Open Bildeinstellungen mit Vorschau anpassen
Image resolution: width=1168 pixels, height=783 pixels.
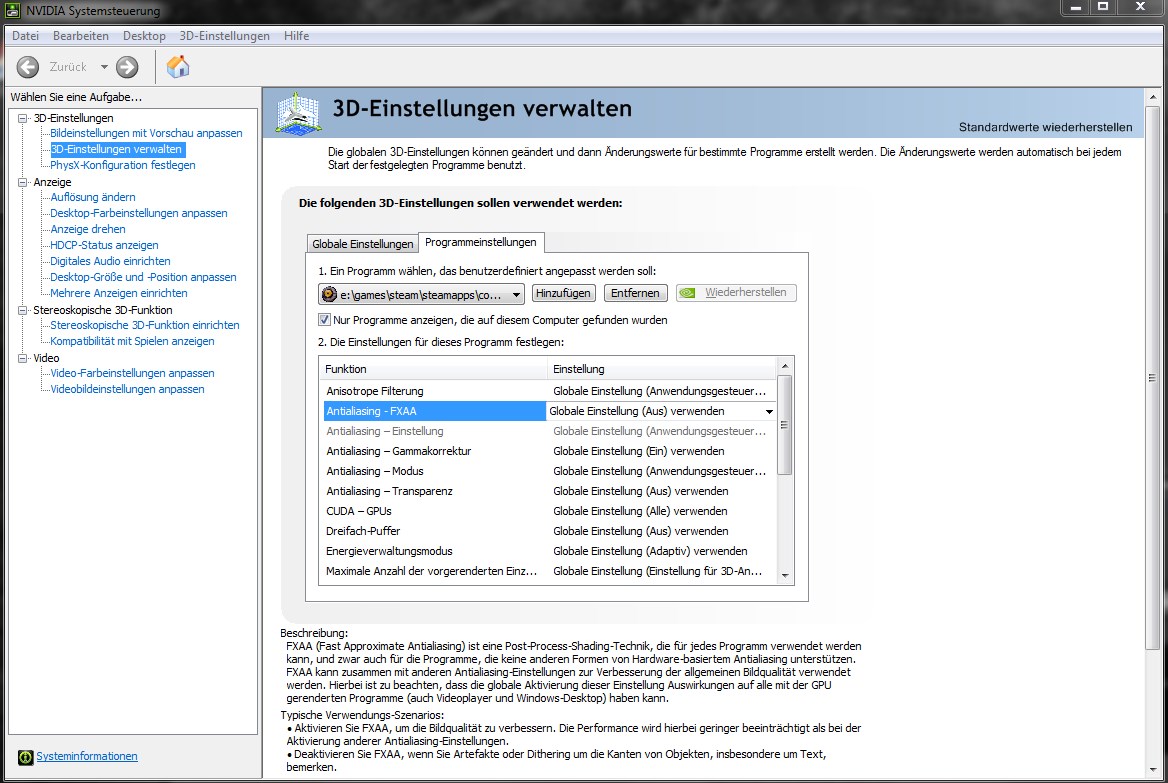click(x=146, y=133)
